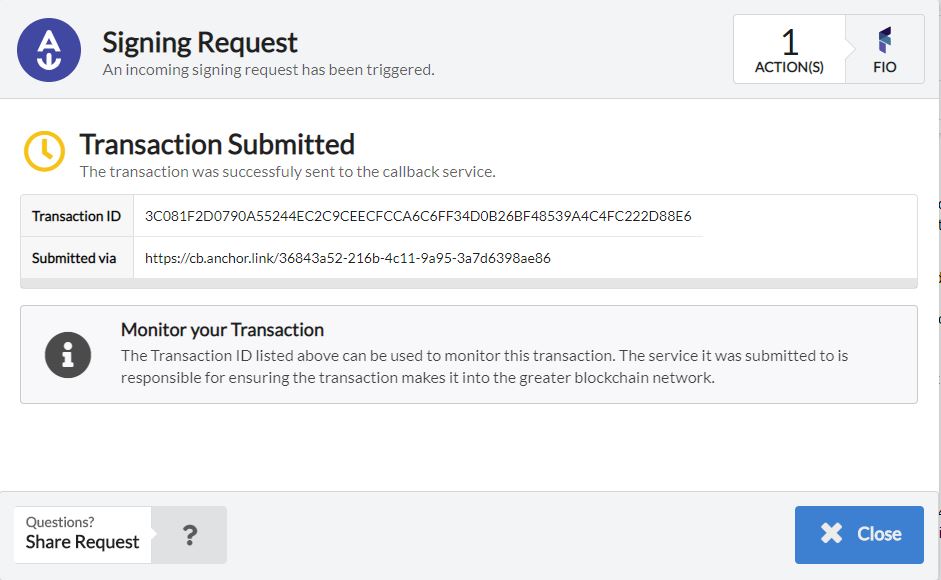Click the cb.anchor.link callback URL
This screenshot has width=941, height=580.
pos(347,258)
